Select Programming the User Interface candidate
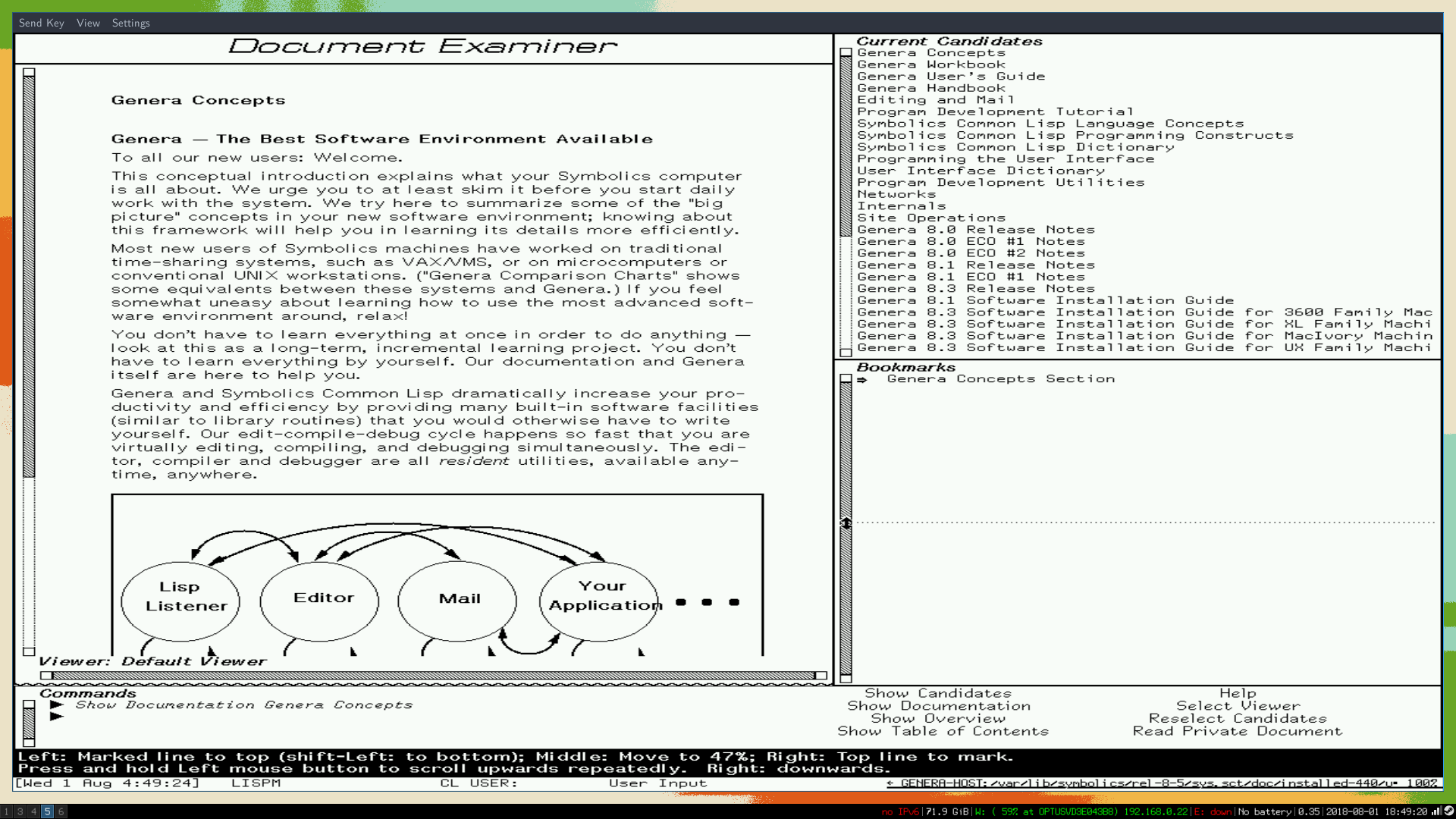The height and width of the screenshot is (819, 1456). pyautogui.click(x=1006, y=159)
